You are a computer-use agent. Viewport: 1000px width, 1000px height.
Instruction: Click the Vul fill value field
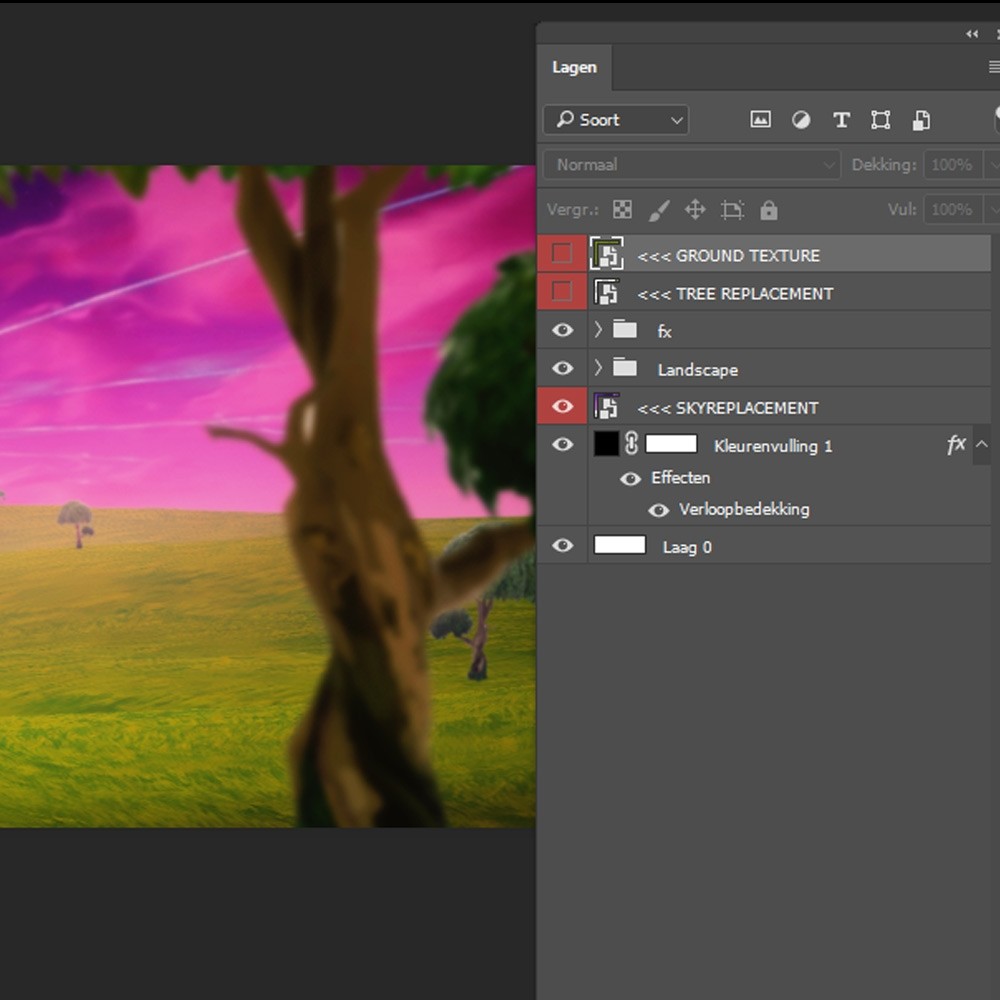coord(953,210)
